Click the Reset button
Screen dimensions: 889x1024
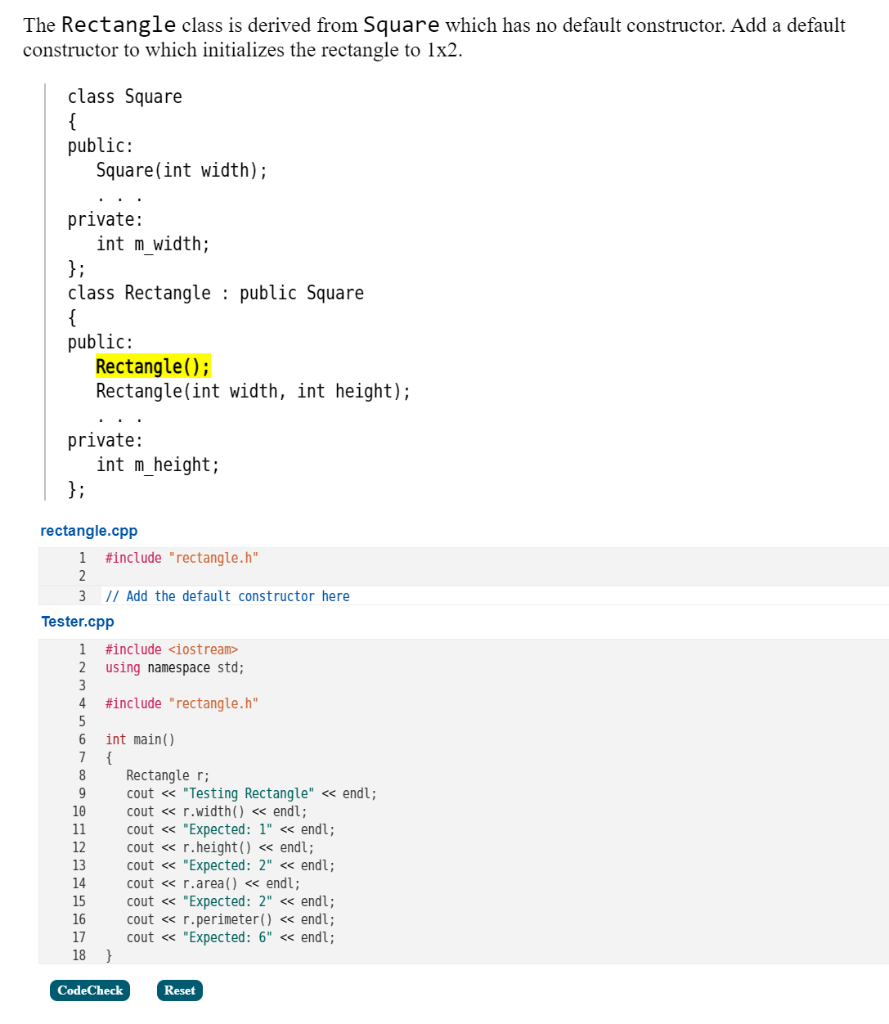179,990
